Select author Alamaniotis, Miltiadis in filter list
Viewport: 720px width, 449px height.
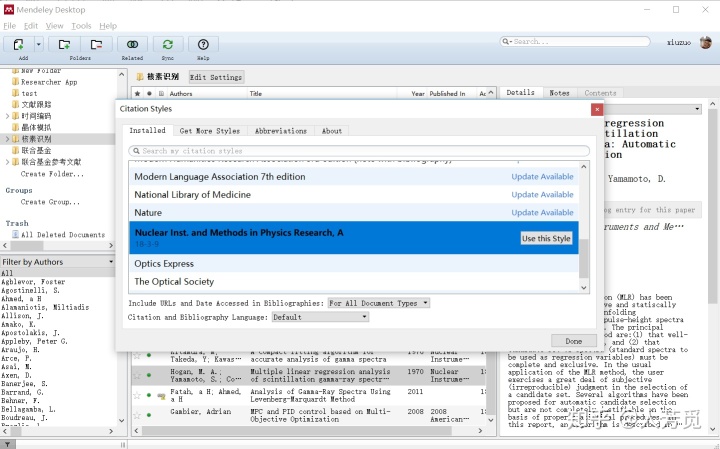45,307
